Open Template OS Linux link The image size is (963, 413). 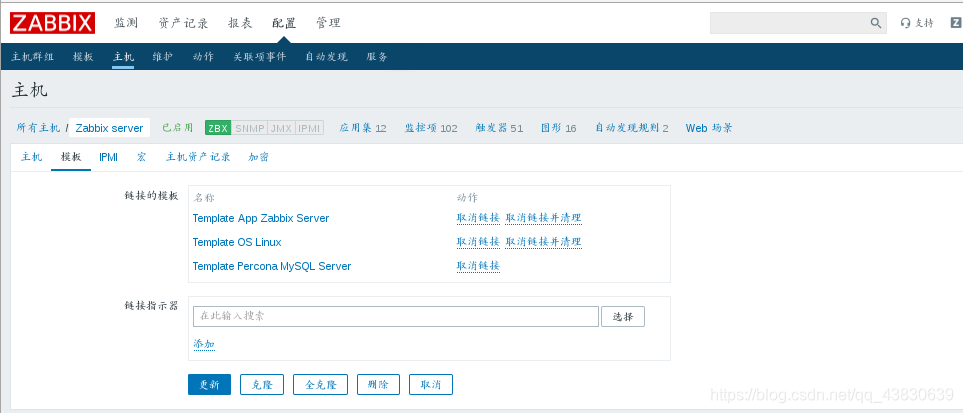pos(237,242)
